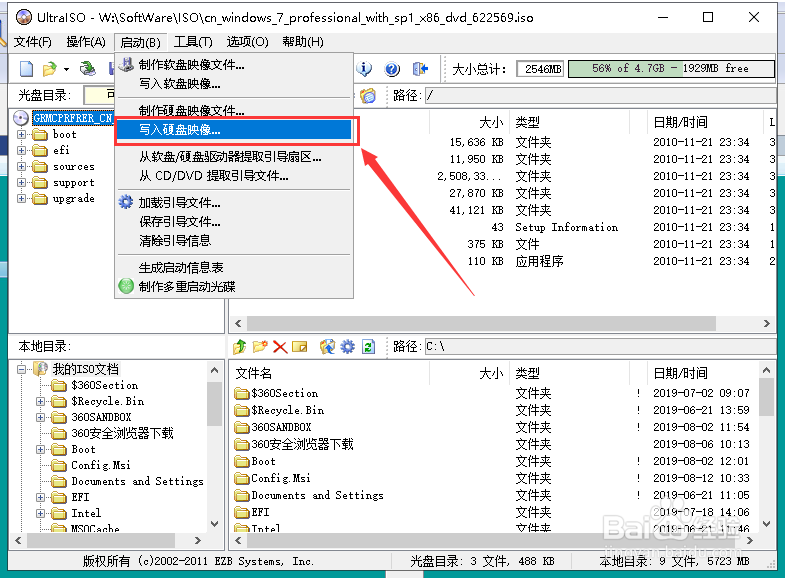Click the Open file folder toolbar icon
The height and width of the screenshot is (580, 786).
click(49, 69)
